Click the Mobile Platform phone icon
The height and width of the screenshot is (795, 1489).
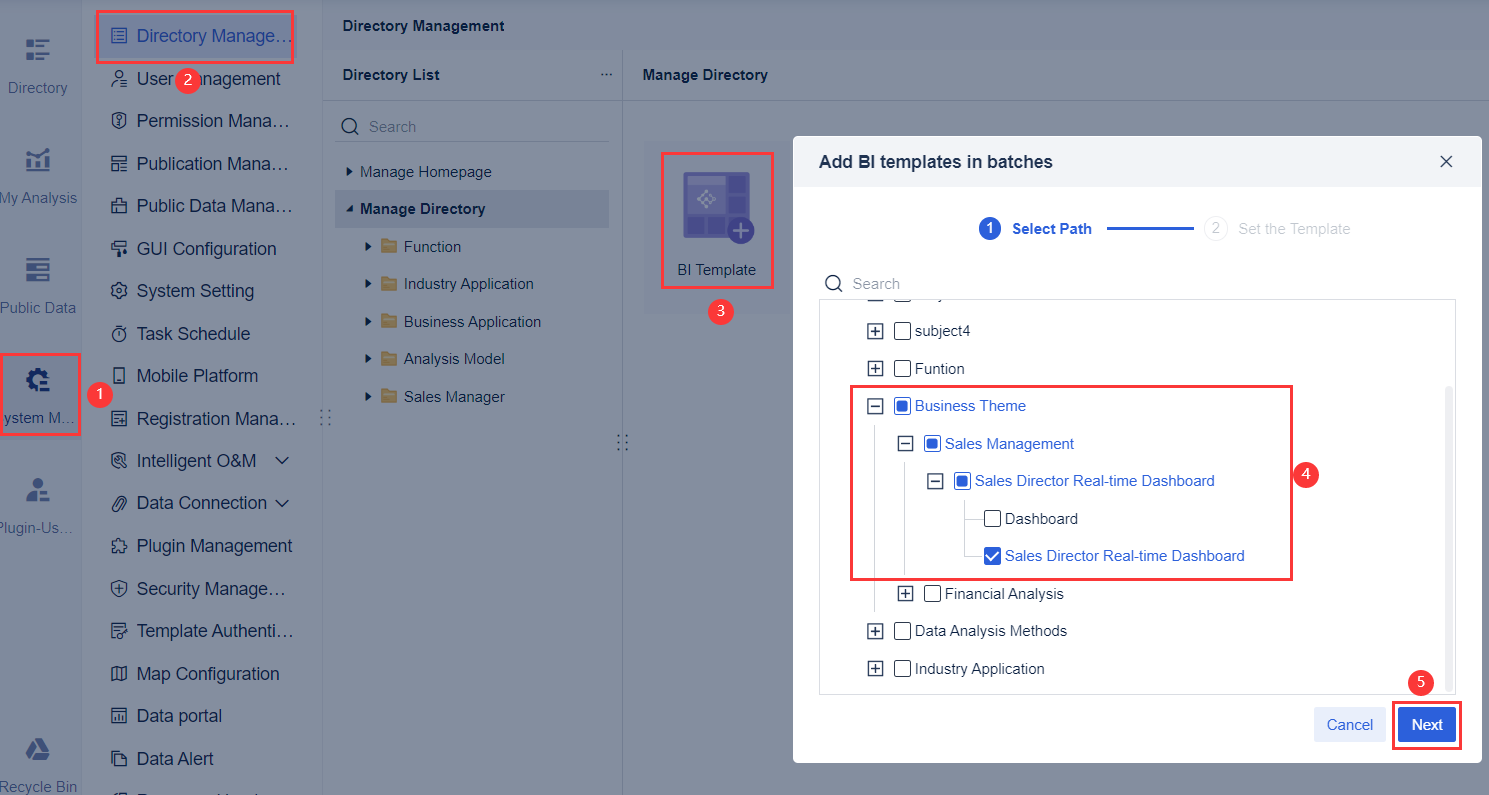click(119, 376)
